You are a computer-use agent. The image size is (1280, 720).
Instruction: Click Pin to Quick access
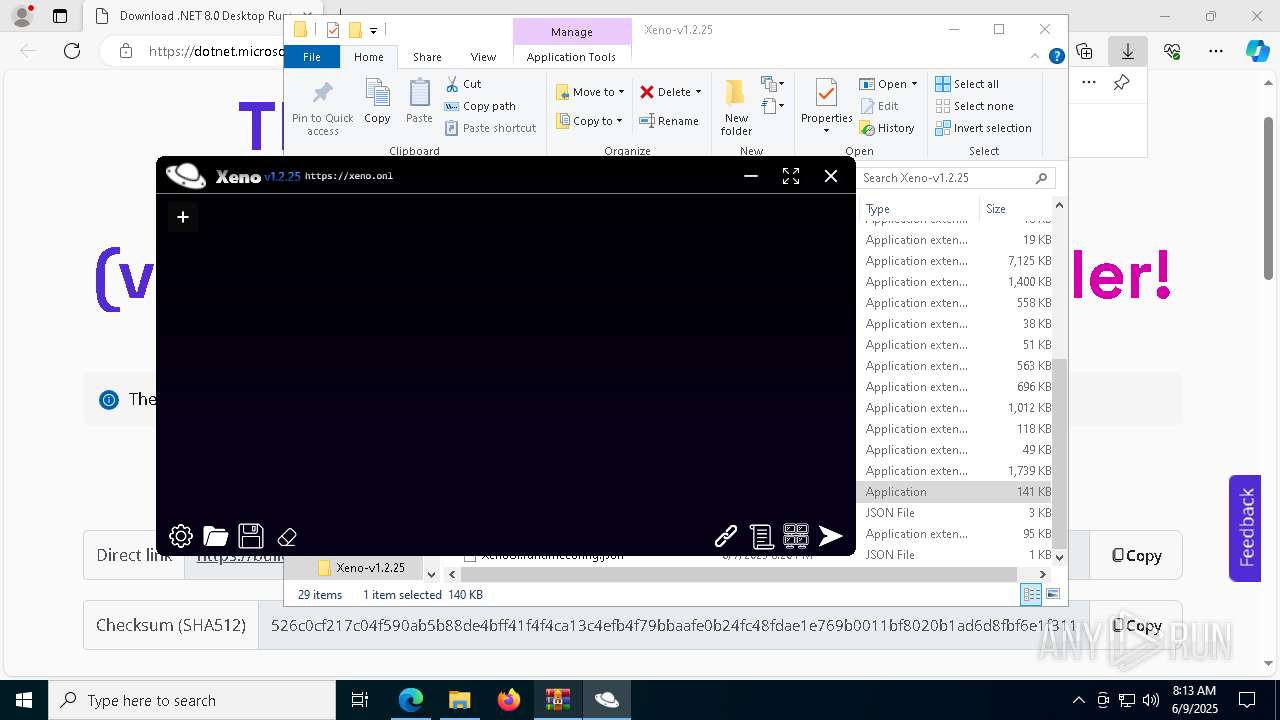coord(322,108)
